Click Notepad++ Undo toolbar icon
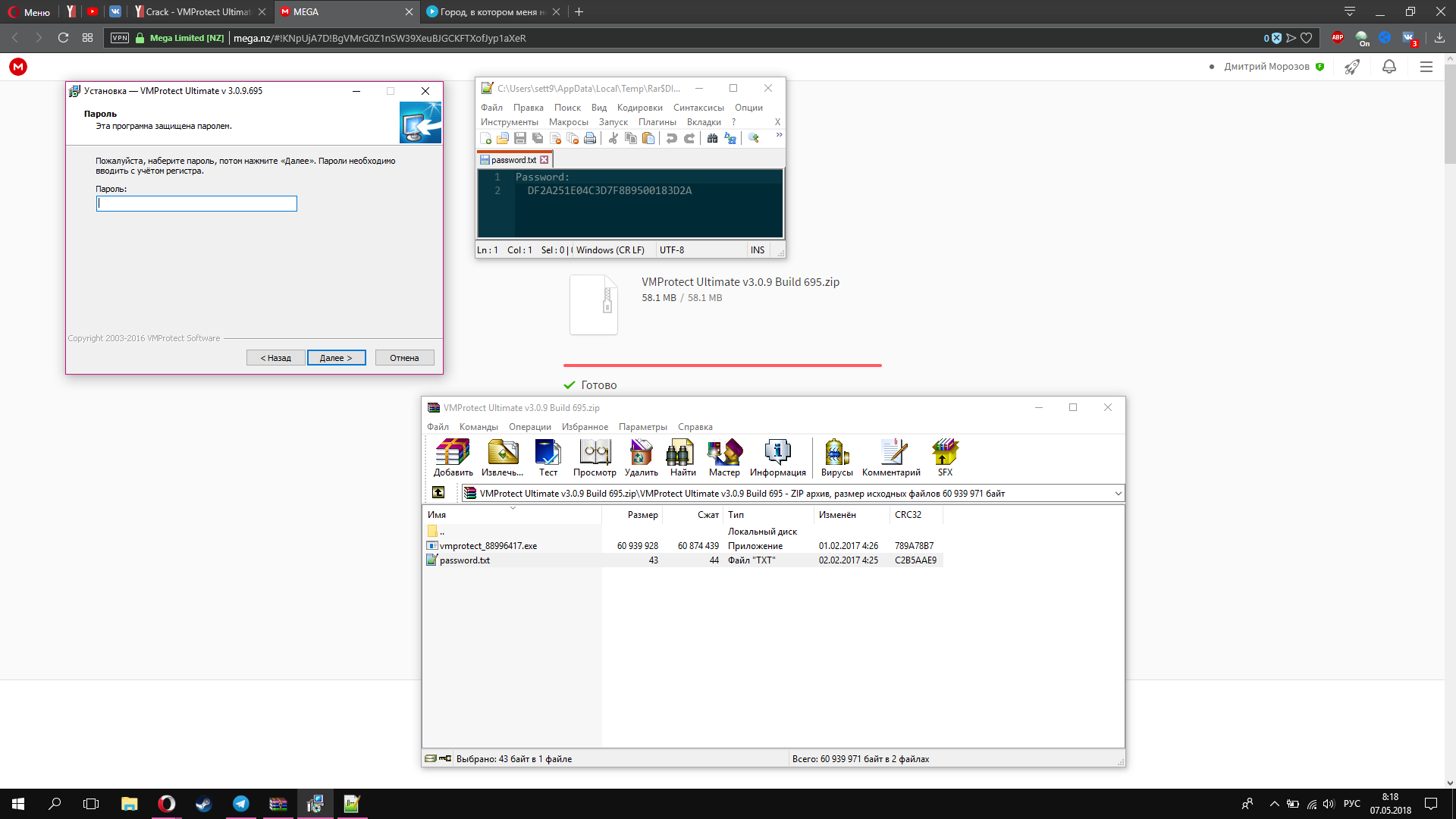1456x819 pixels. coord(671,138)
